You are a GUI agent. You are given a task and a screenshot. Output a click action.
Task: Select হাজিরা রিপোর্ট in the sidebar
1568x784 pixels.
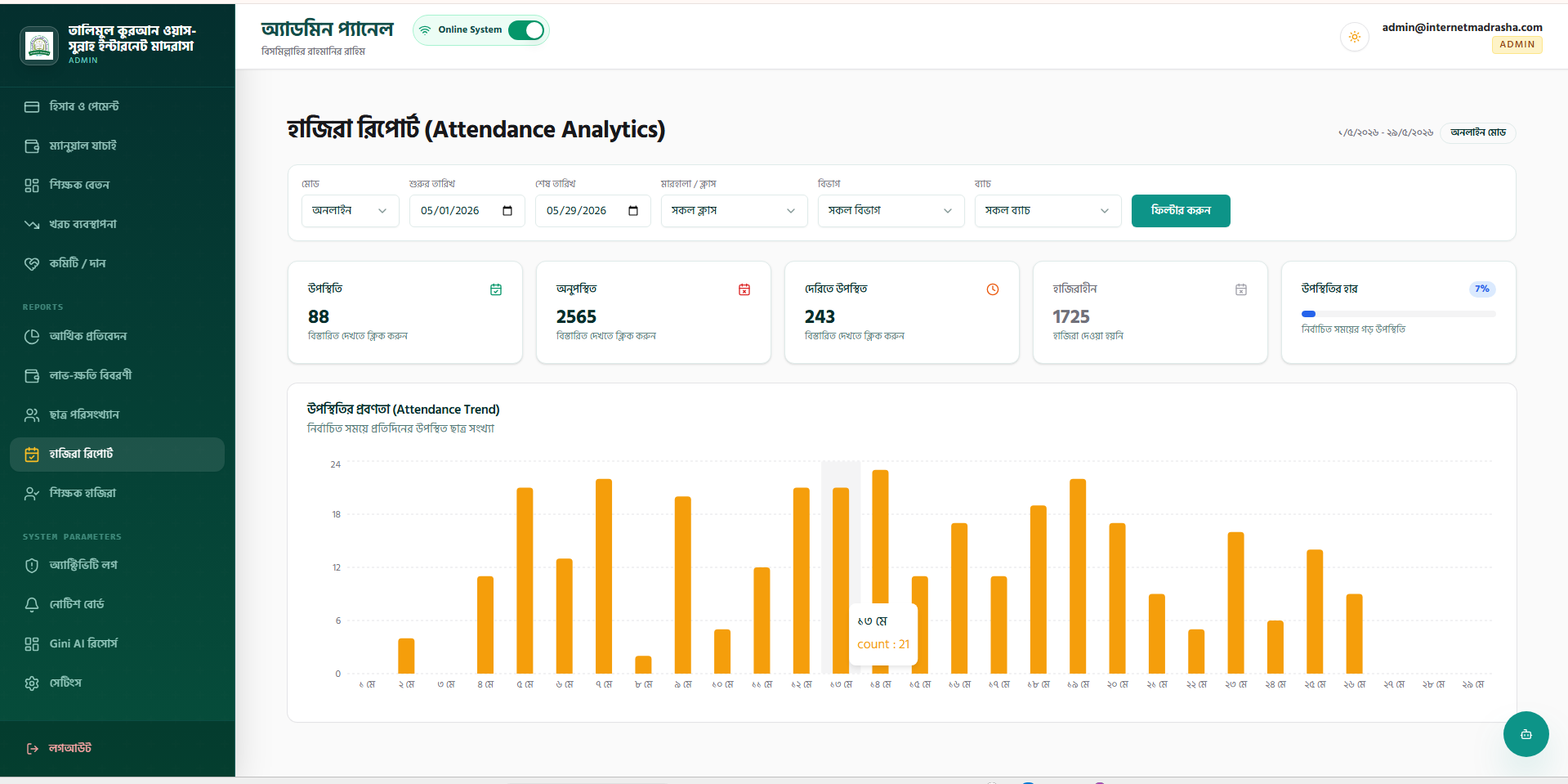[x=117, y=455]
